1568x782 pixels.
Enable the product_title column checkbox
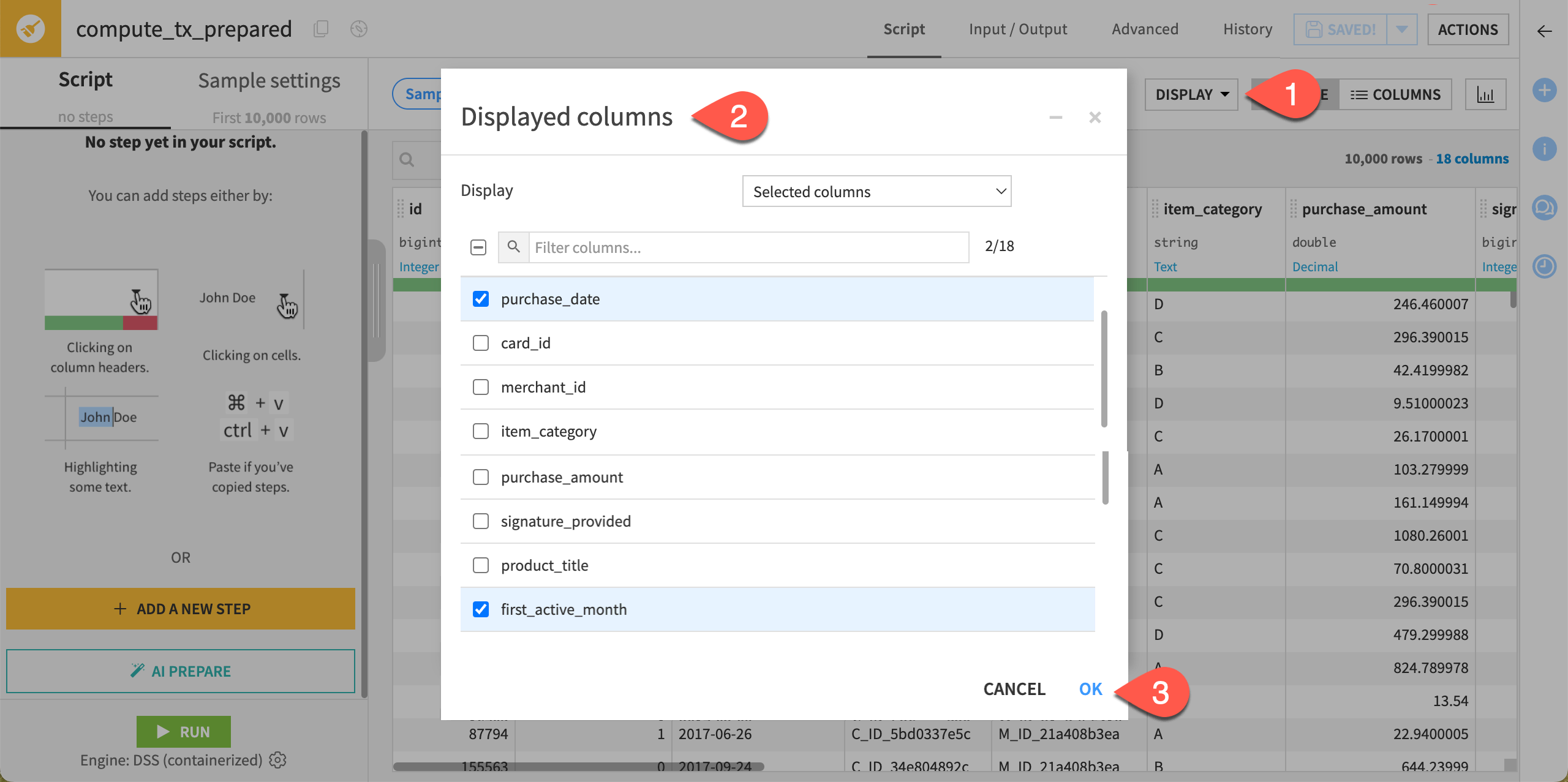coord(481,565)
